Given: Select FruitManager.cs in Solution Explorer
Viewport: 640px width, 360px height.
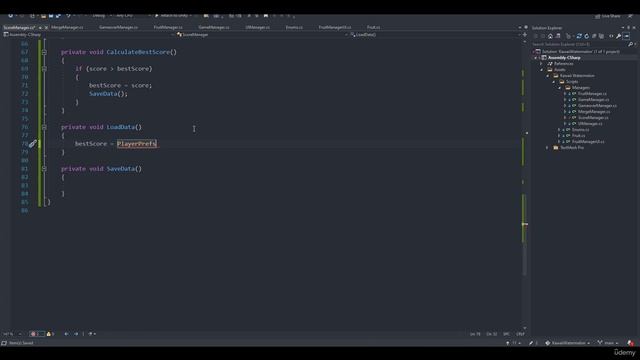Looking at the screenshot, I should (x=592, y=94).
